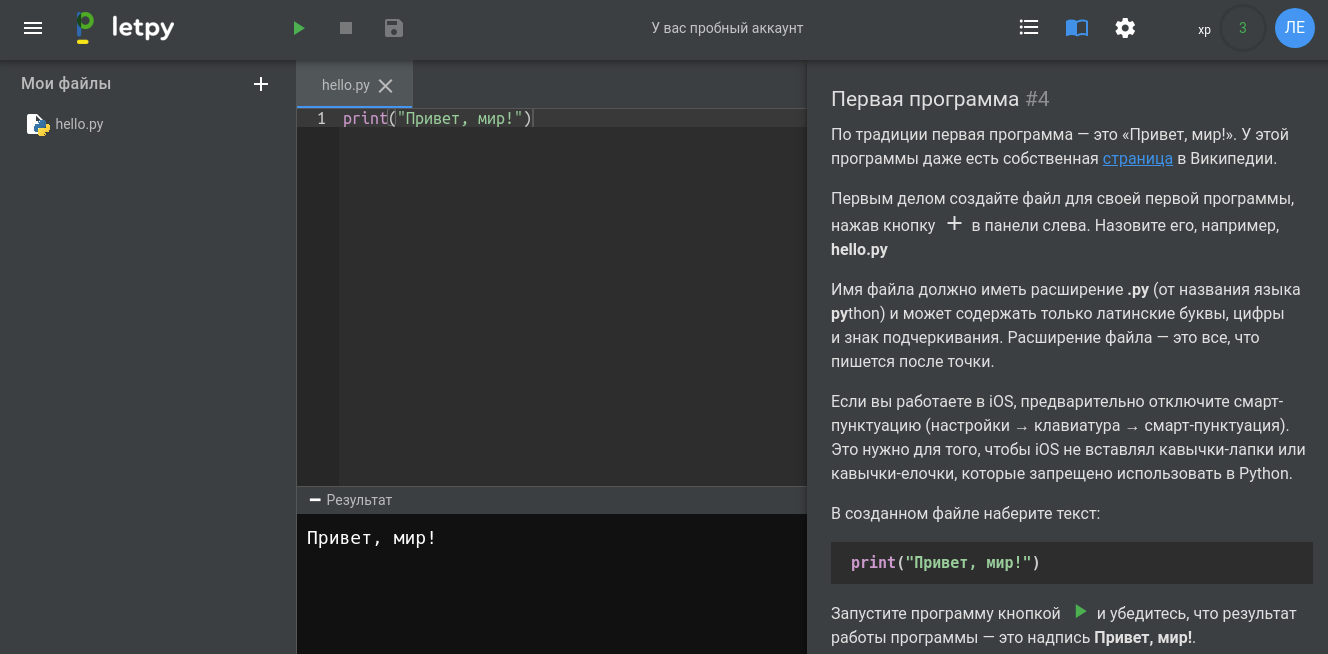1328x654 pixels.
Task: Create new file with plus icon
Action: (261, 84)
